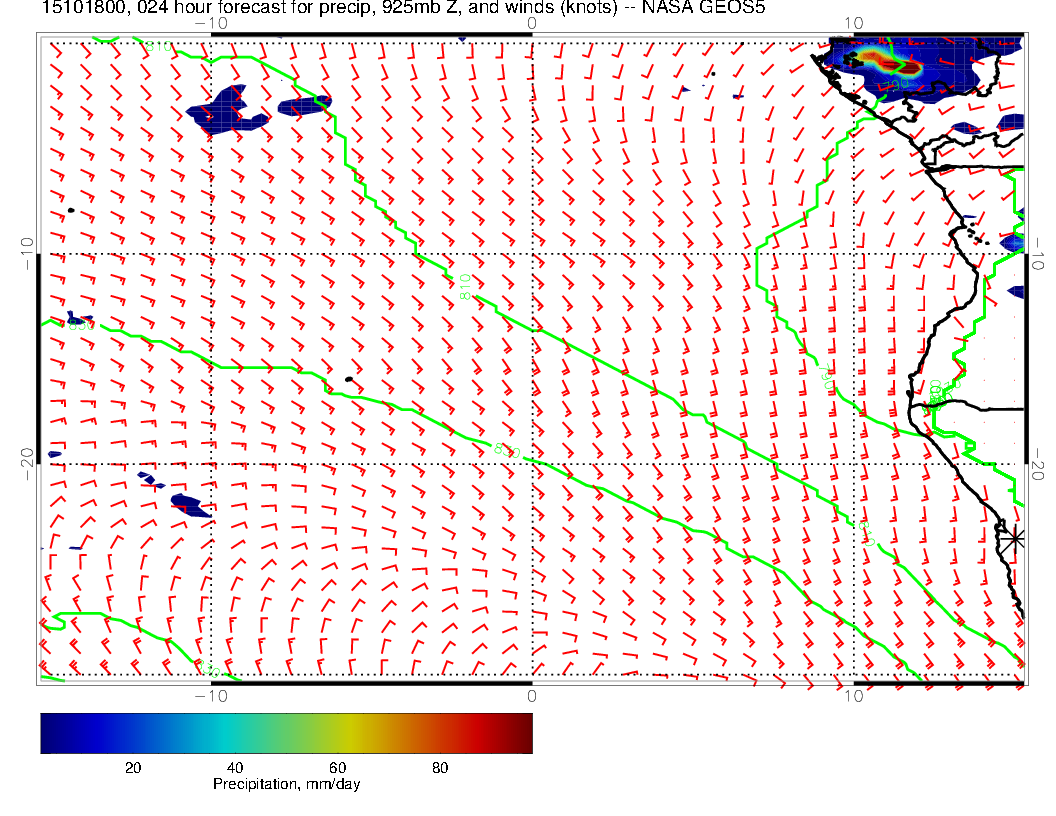This screenshot has width=1056, height=816.
Task: Click the green 790 contour label right of center
Action: 826,380
